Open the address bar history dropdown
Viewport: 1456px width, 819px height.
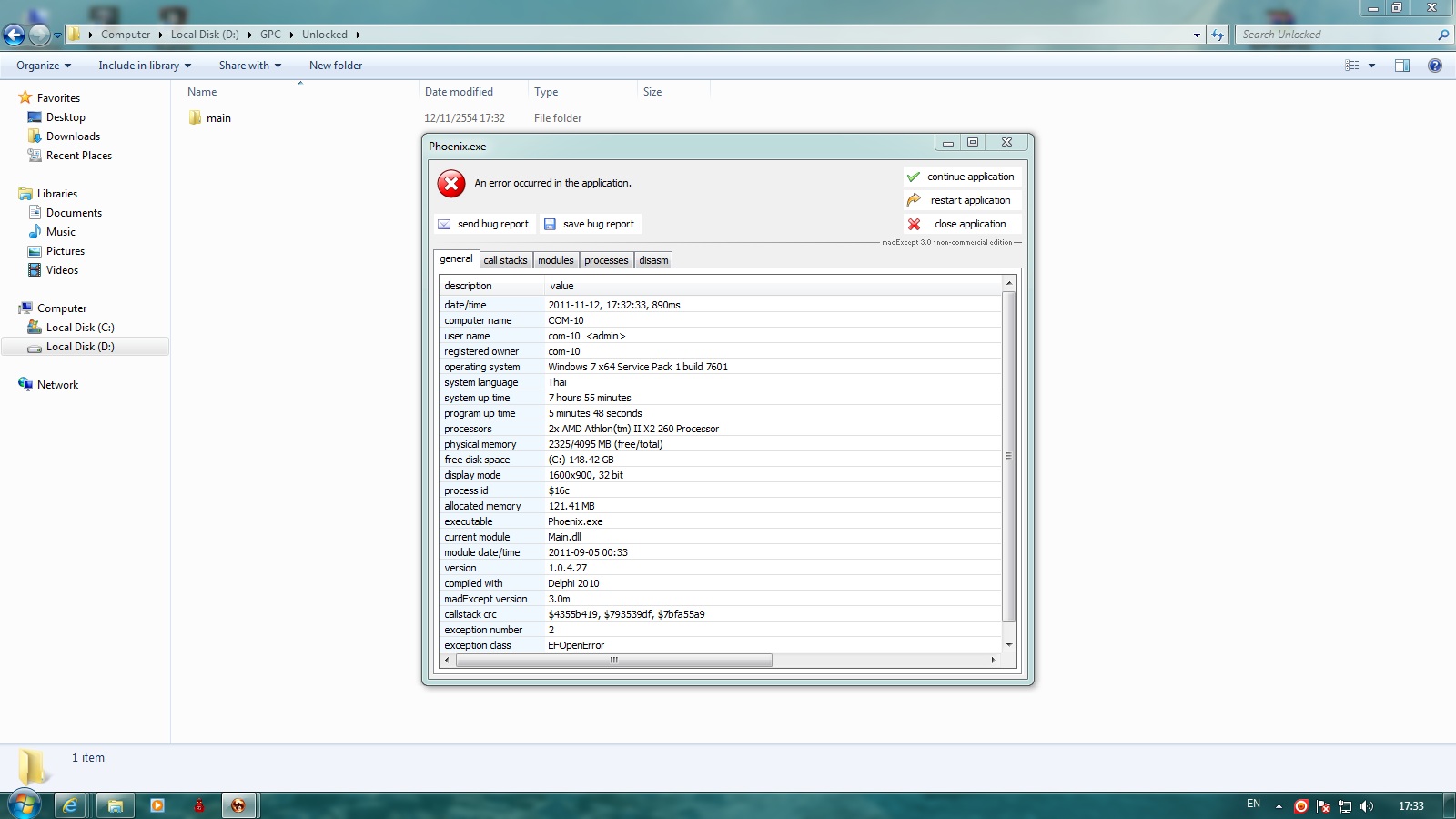[x=1197, y=35]
